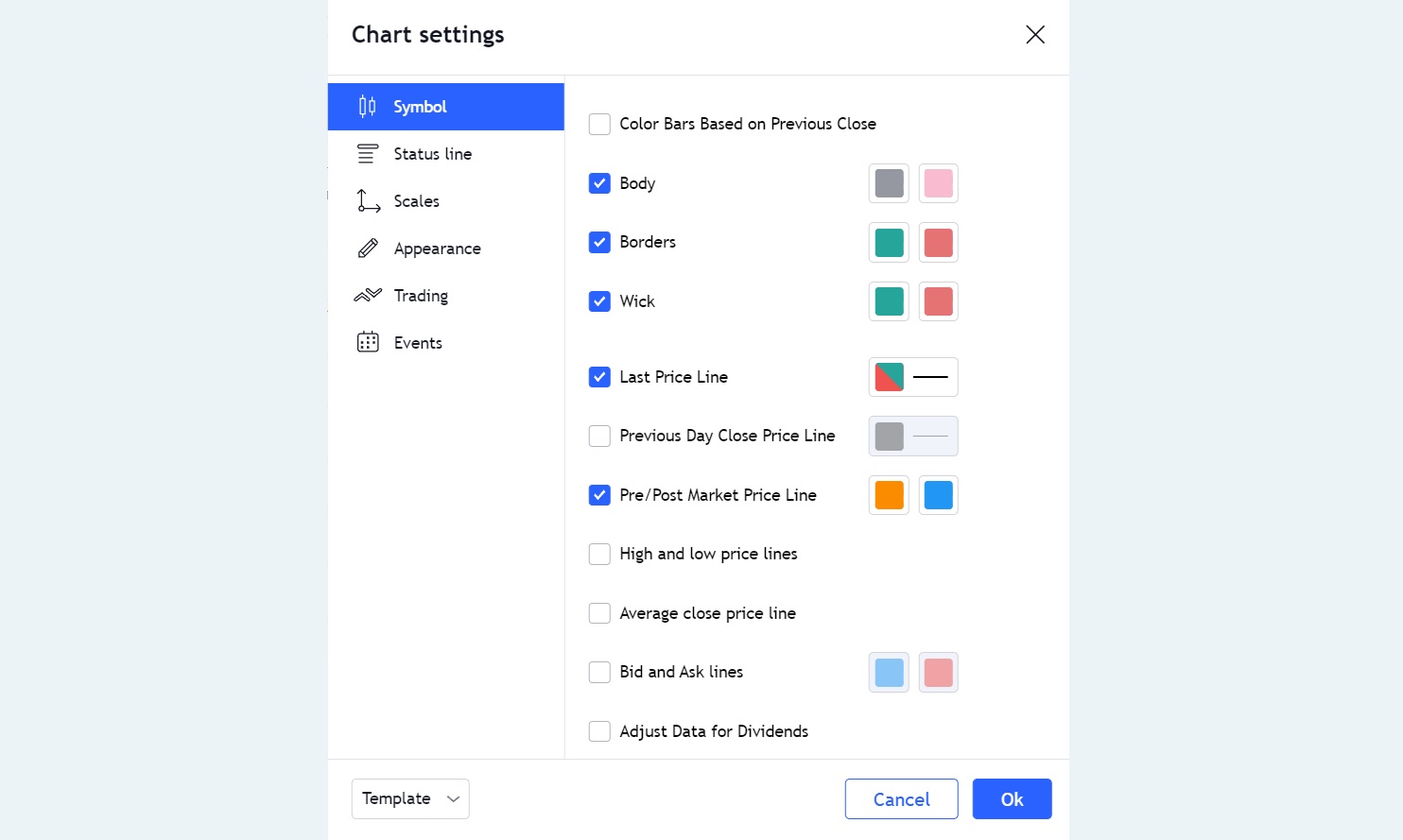Open the Last Price Line style picker
This screenshot has height=840, width=1403.
913,377
